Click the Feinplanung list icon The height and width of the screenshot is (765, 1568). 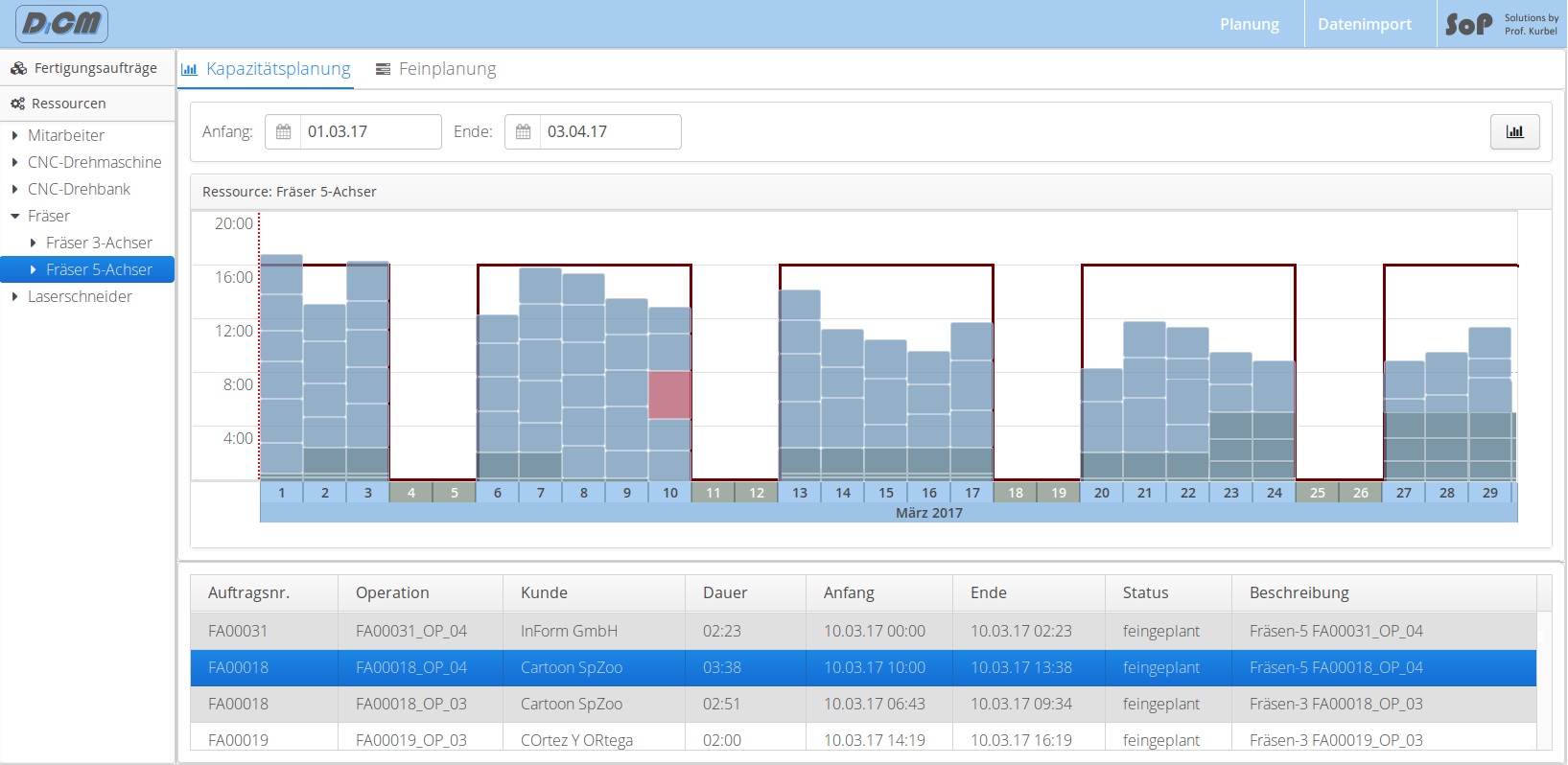coord(383,69)
